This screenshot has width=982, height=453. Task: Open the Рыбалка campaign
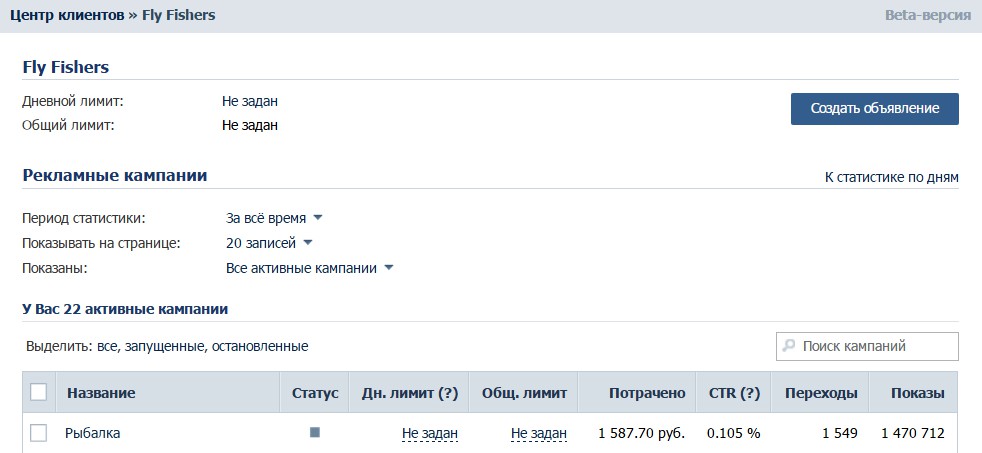point(93,433)
